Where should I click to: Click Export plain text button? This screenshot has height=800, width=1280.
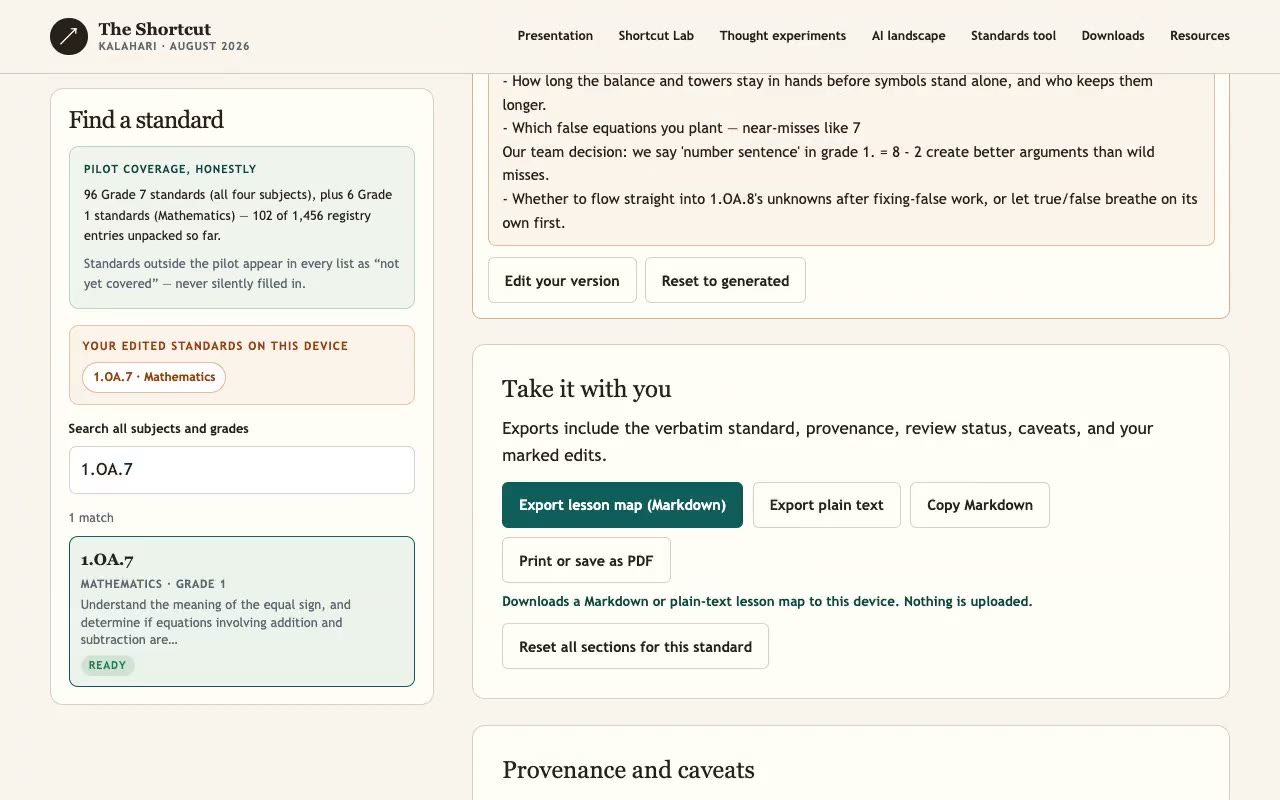coord(826,505)
